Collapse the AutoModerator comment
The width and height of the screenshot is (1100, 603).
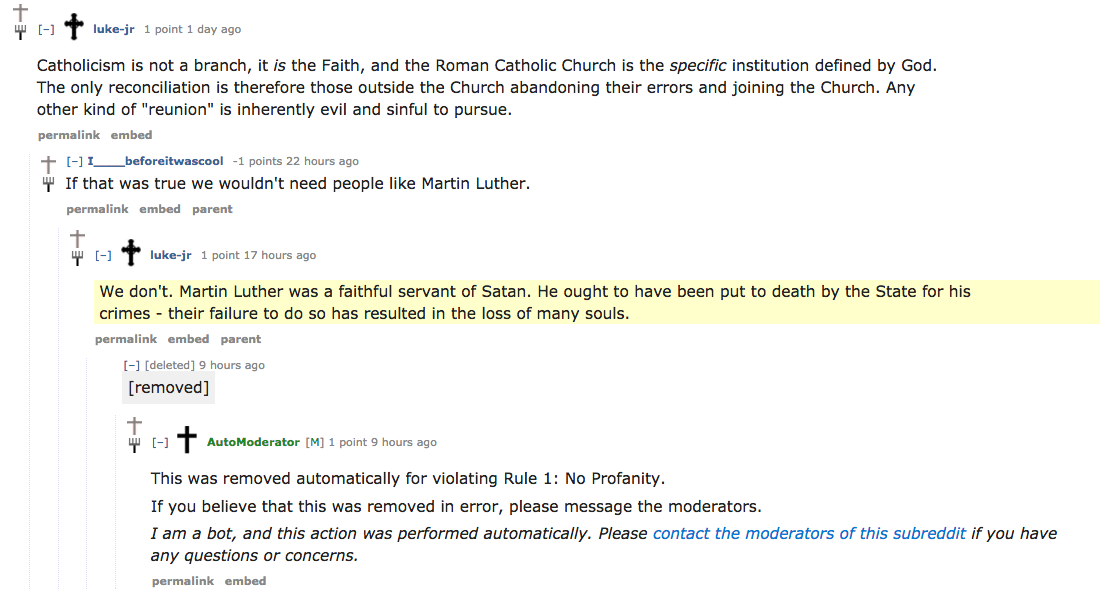(160, 442)
